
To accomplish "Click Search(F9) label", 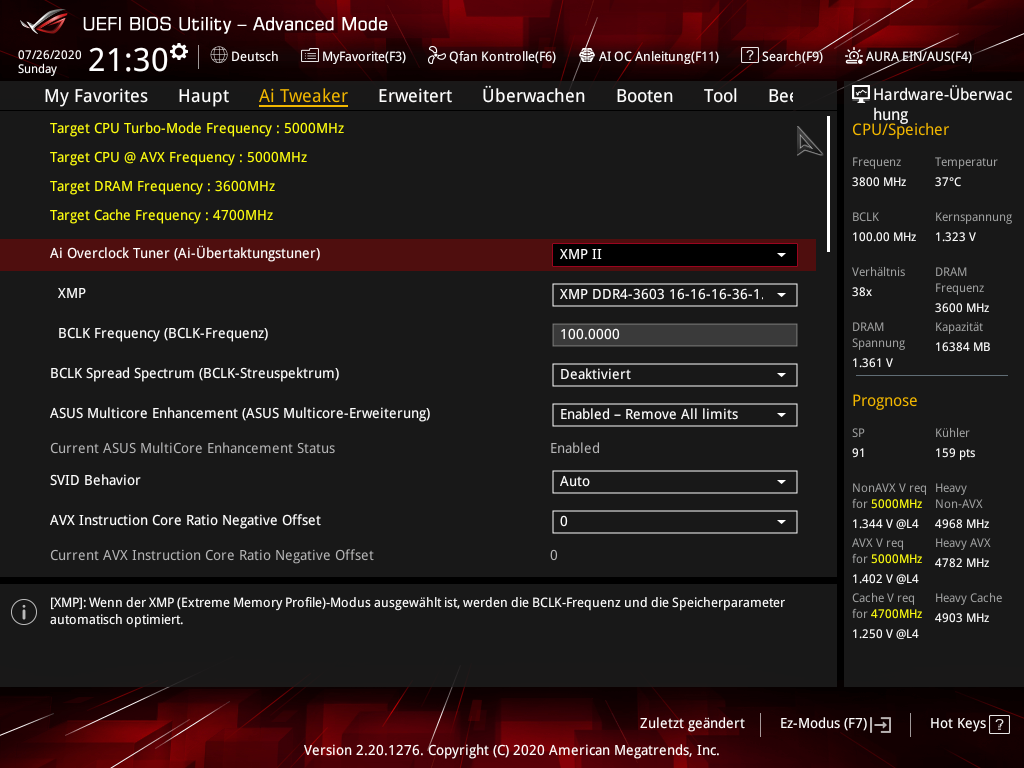I will point(792,56).
